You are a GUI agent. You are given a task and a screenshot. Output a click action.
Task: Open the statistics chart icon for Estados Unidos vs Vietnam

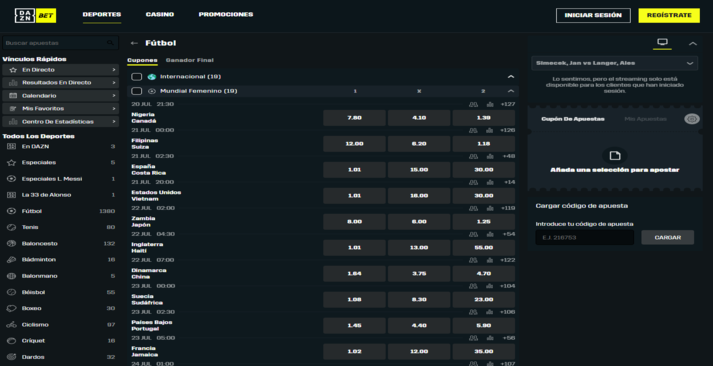[490, 182]
